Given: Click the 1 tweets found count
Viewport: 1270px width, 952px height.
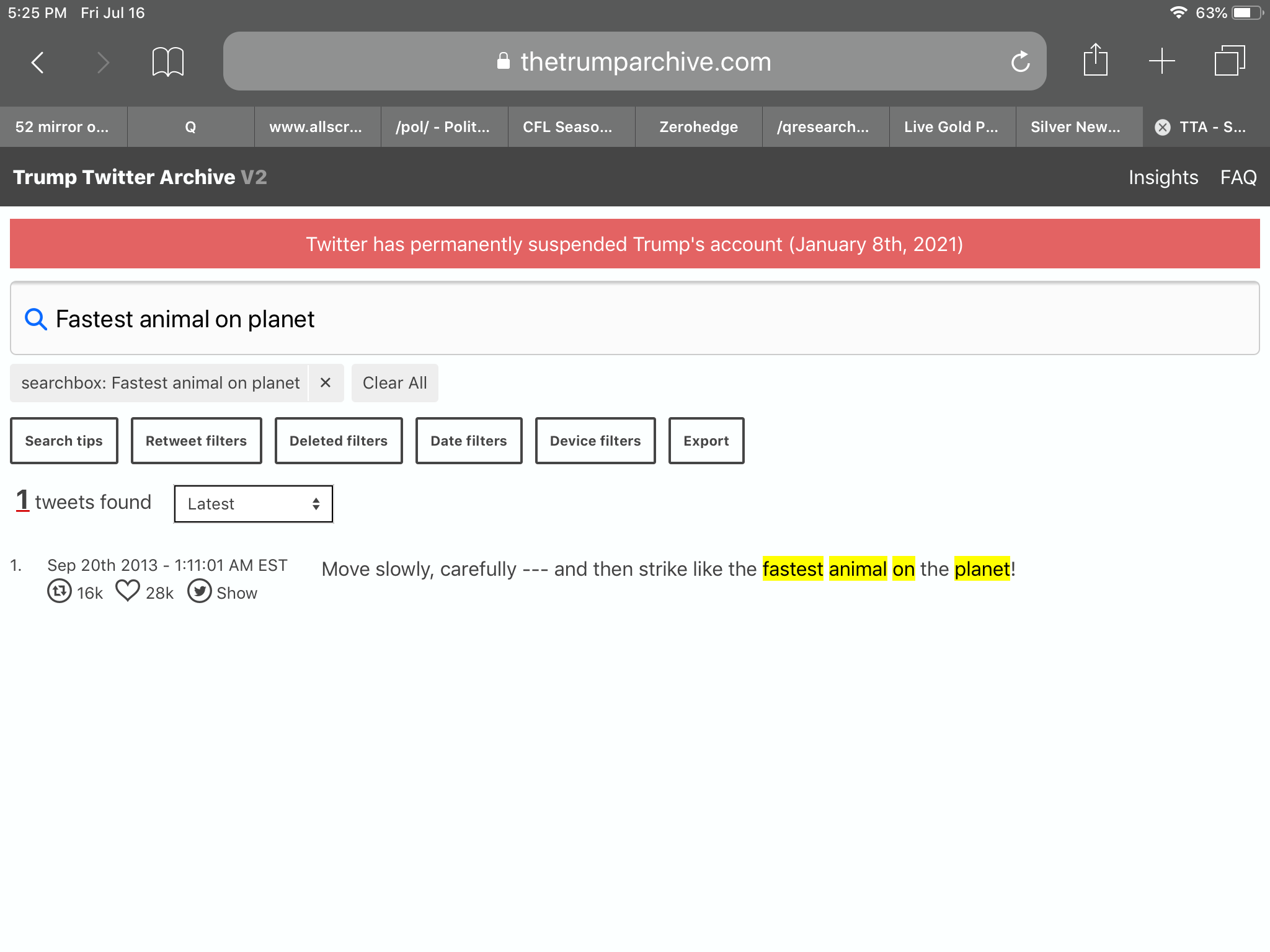Looking at the screenshot, I should tap(84, 501).
